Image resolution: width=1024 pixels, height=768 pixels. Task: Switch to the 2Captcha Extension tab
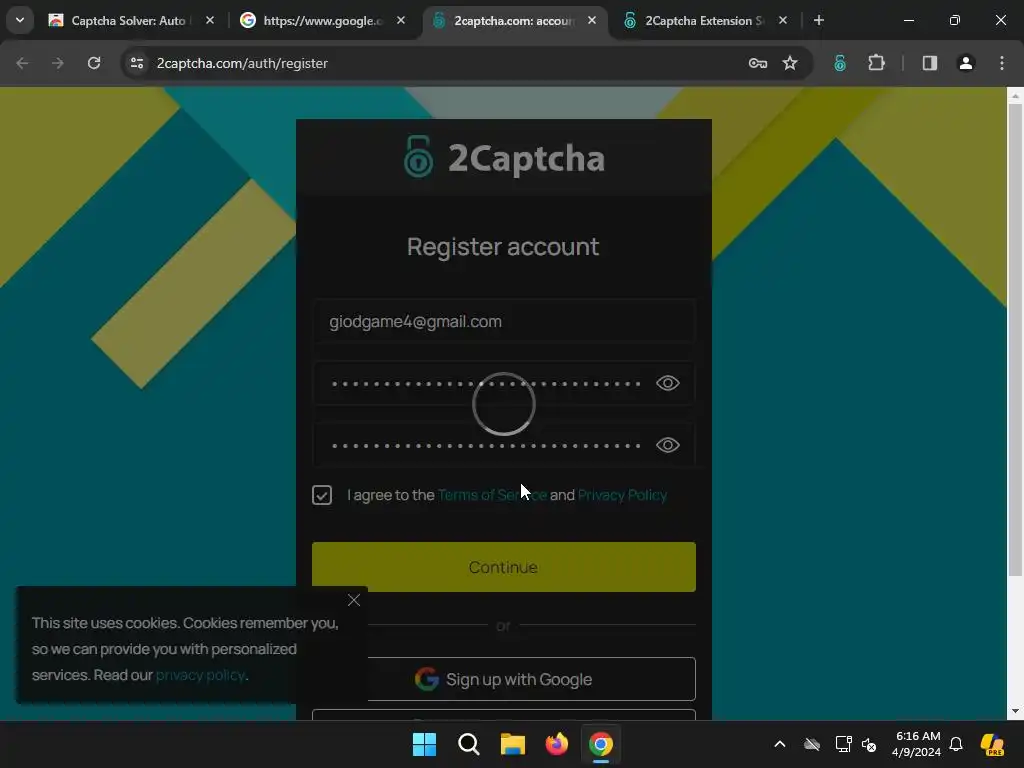point(704,21)
